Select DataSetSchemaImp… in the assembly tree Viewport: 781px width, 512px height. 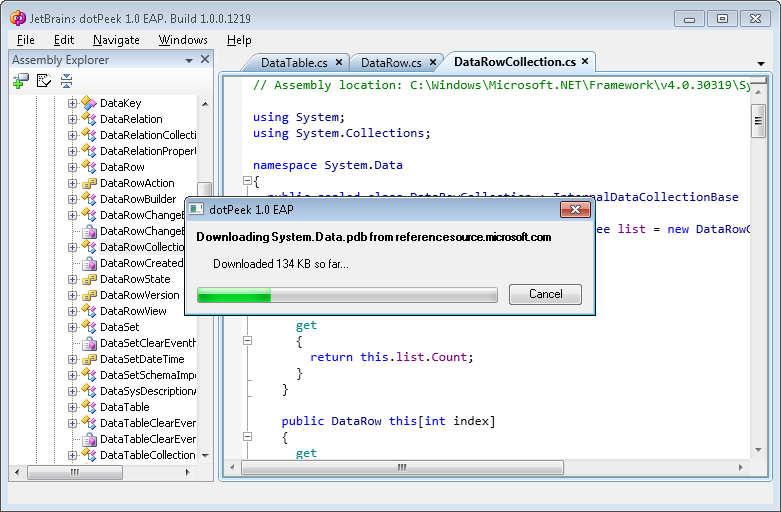pyautogui.click(x=147, y=375)
